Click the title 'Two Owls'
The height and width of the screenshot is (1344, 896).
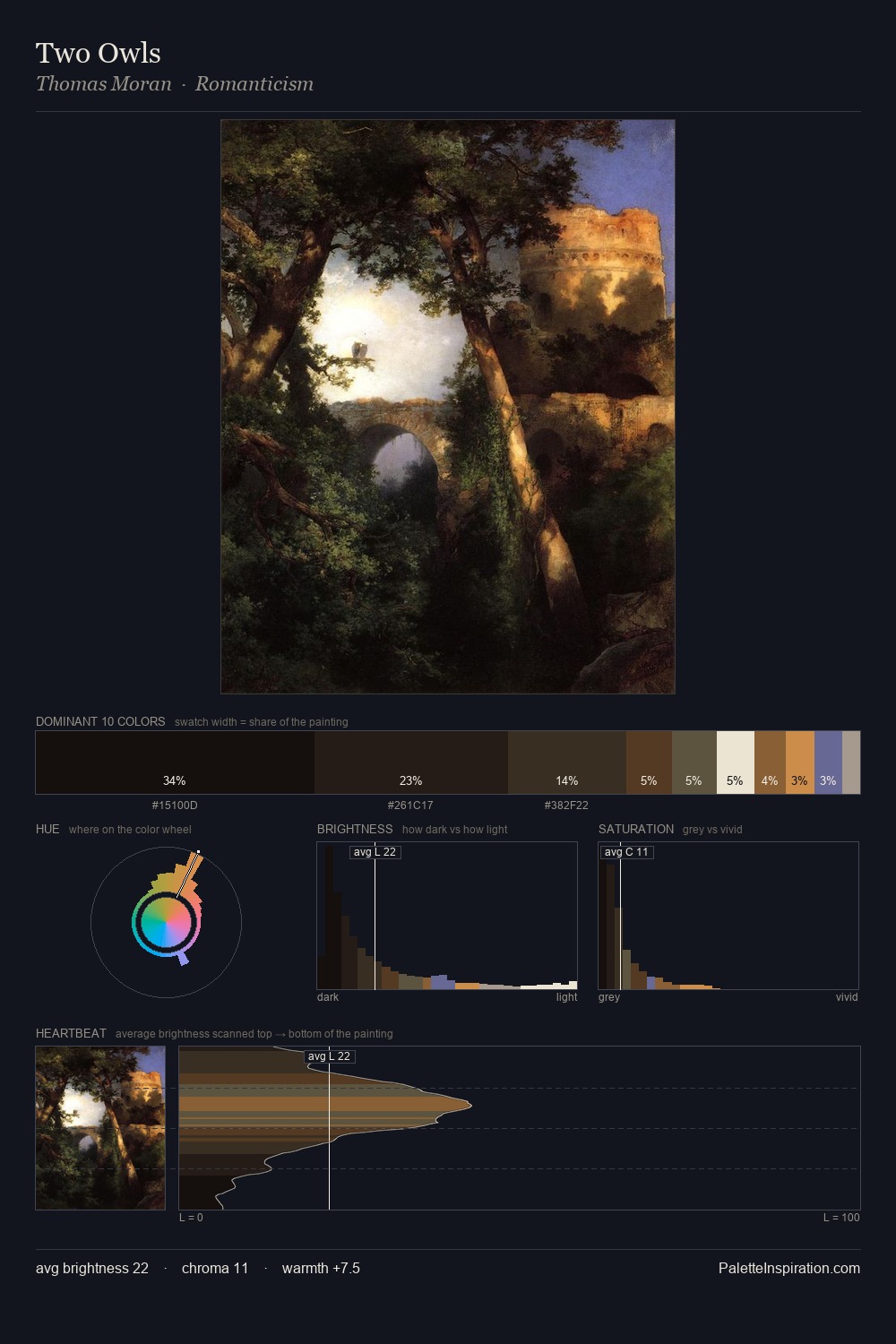tap(99, 53)
